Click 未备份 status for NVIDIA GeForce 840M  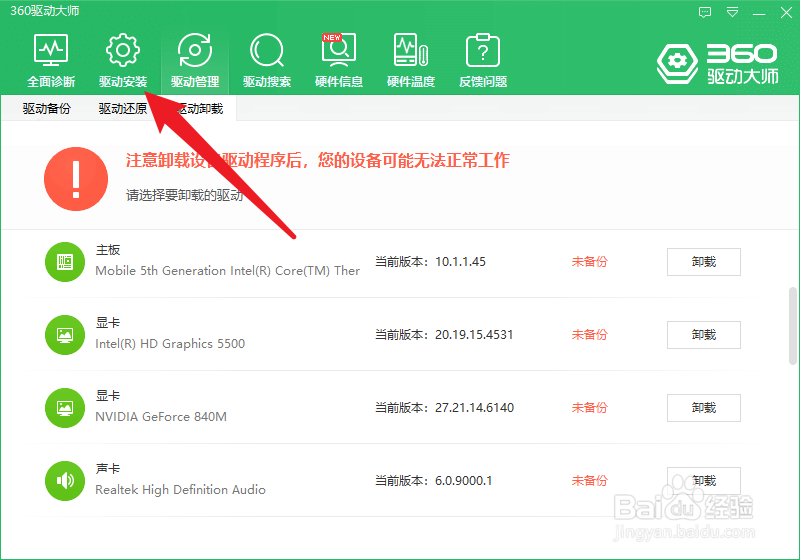pos(589,408)
